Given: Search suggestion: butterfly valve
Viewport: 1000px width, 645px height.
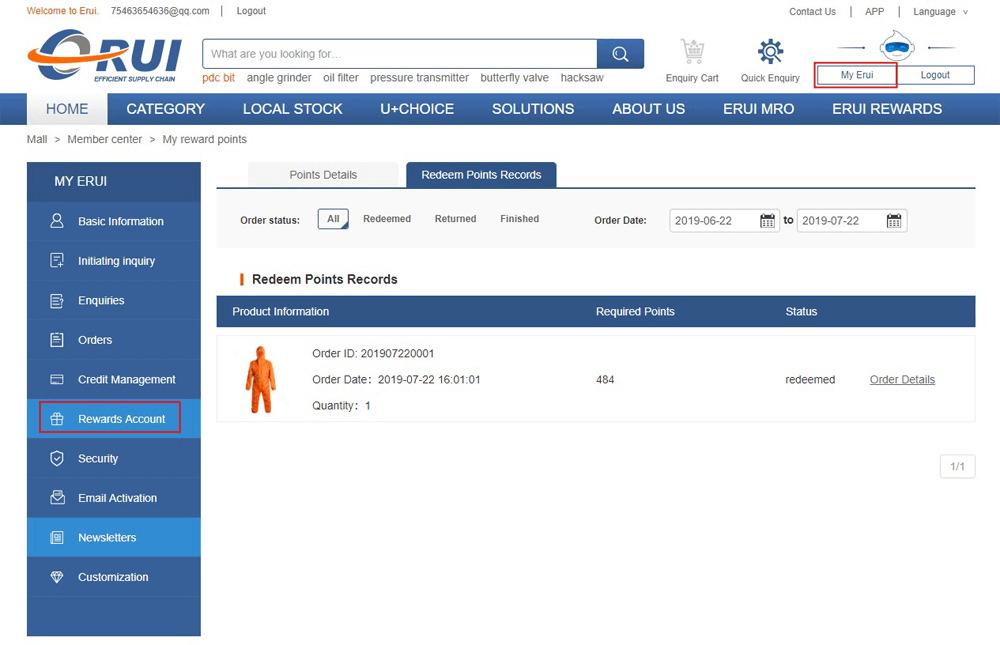Looking at the screenshot, I should pyautogui.click(x=515, y=78).
